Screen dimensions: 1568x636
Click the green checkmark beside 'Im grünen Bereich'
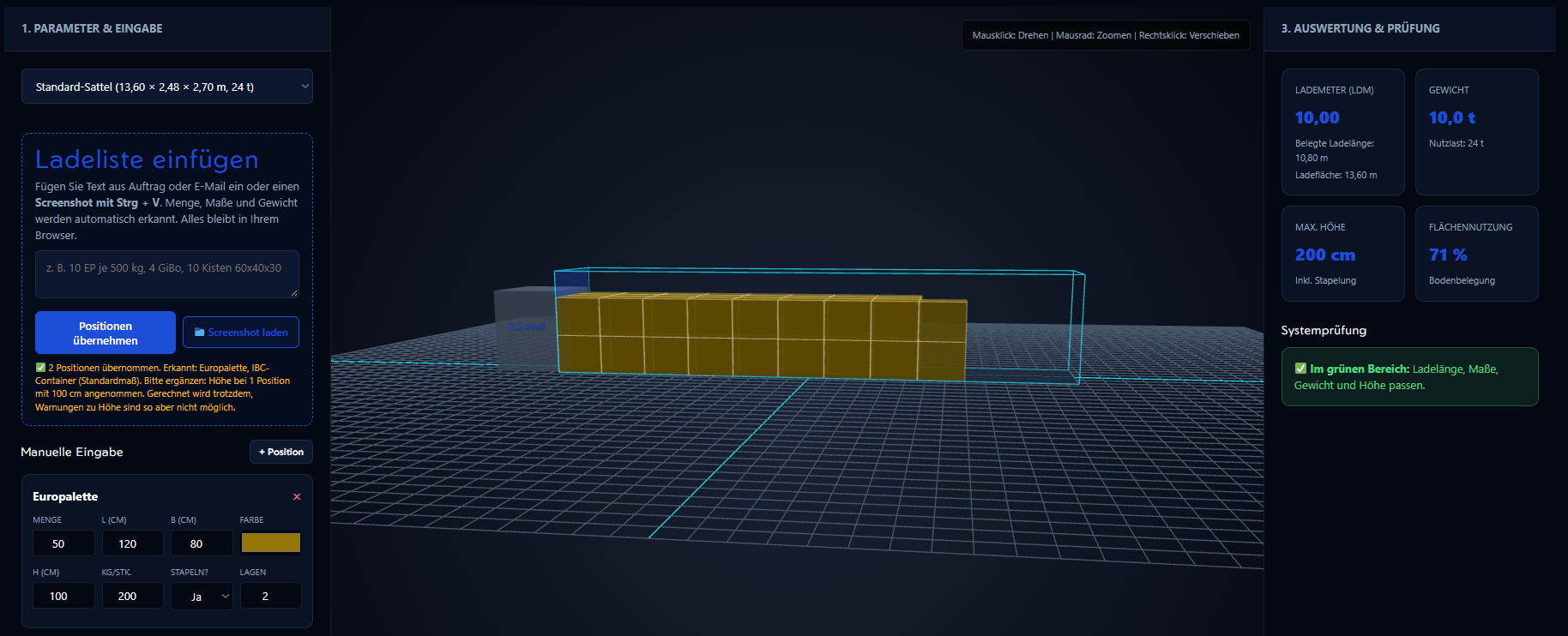[1300, 369]
